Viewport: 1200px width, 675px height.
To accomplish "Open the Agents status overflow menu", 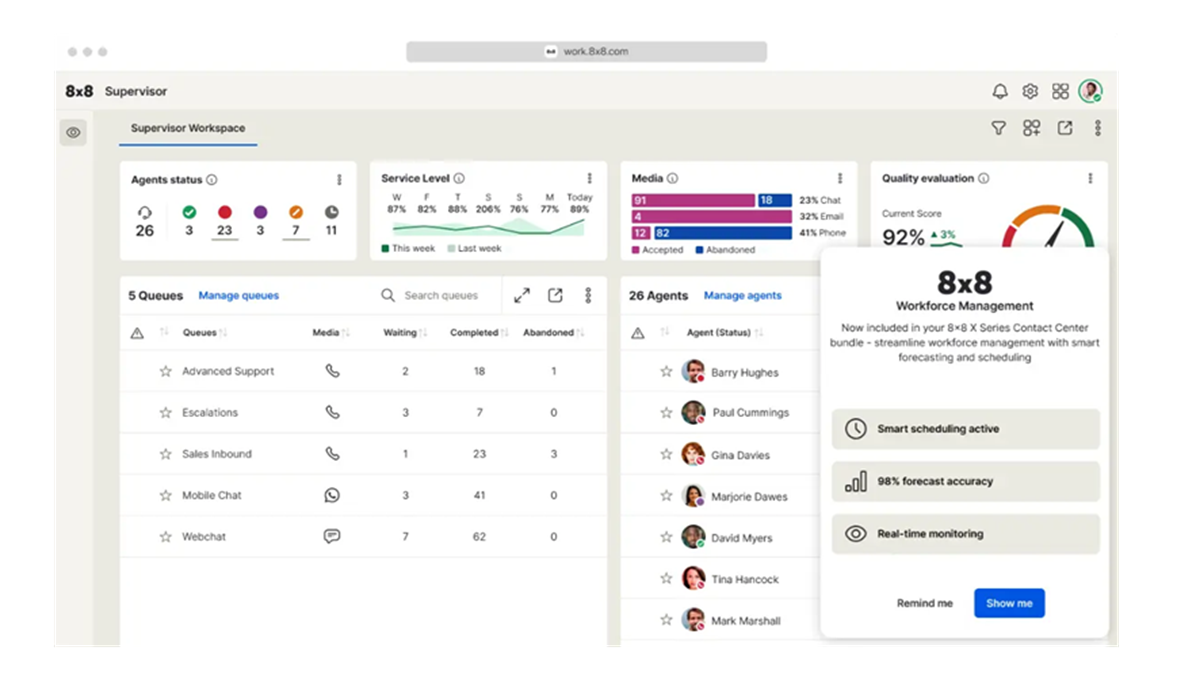I will pyautogui.click(x=339, y=180).
